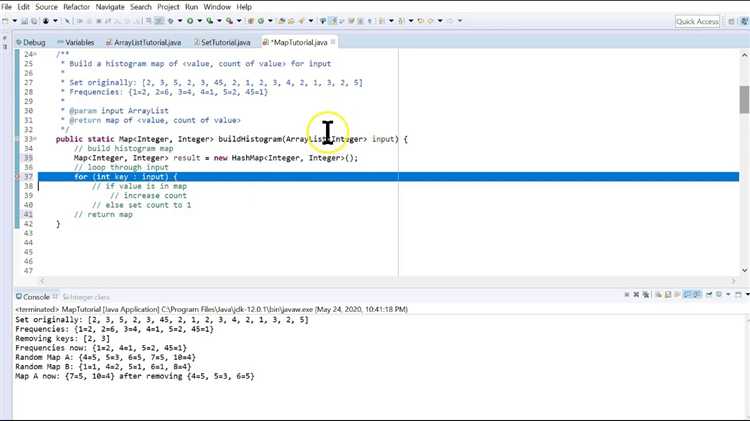The width and height of the screenshot is (750, 421).
Task: Open the Display Selected Console dropdown arrow
Action: tap(728, 294)
